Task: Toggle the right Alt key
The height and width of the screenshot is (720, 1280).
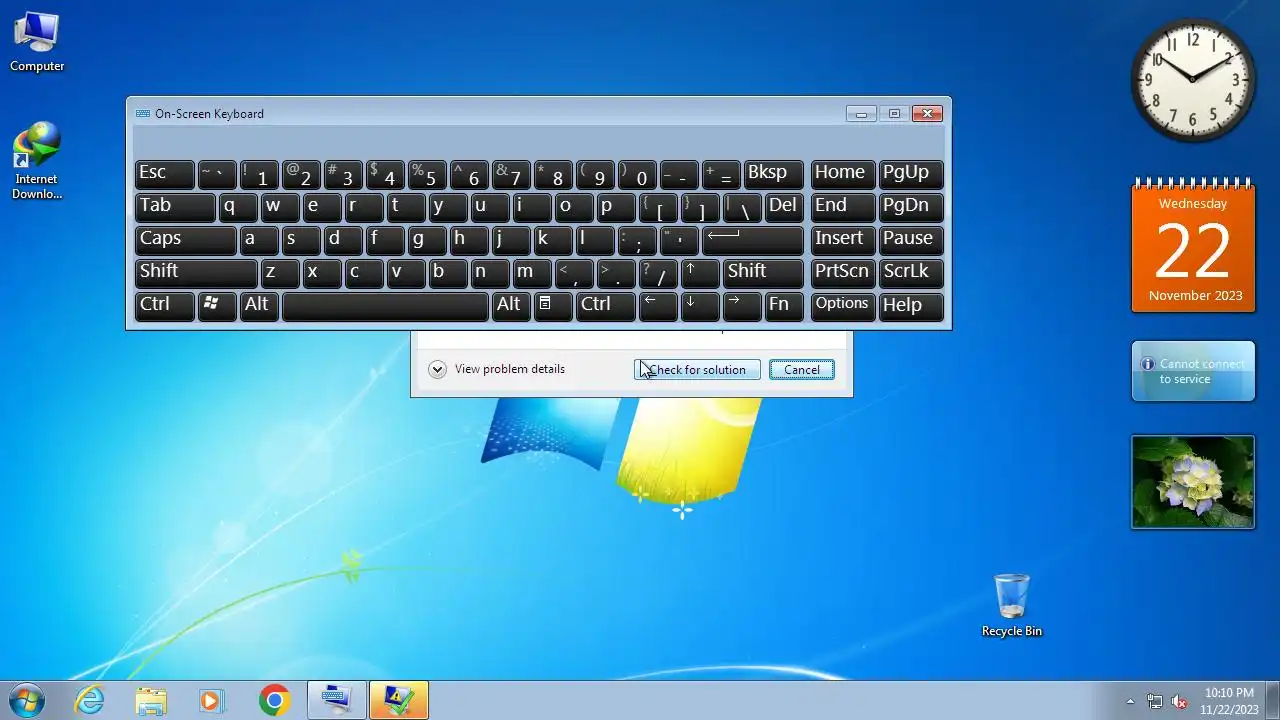Action: [x=511, y=305]
